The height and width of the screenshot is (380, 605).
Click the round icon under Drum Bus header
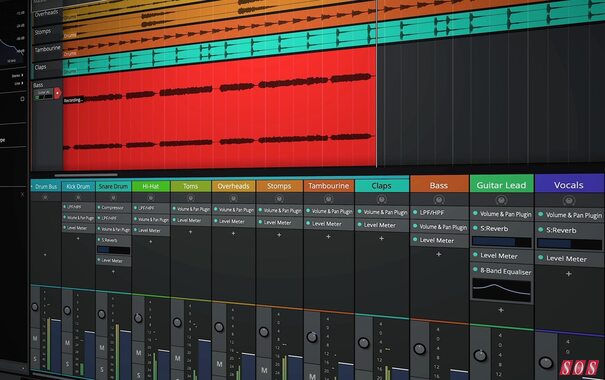45,197
